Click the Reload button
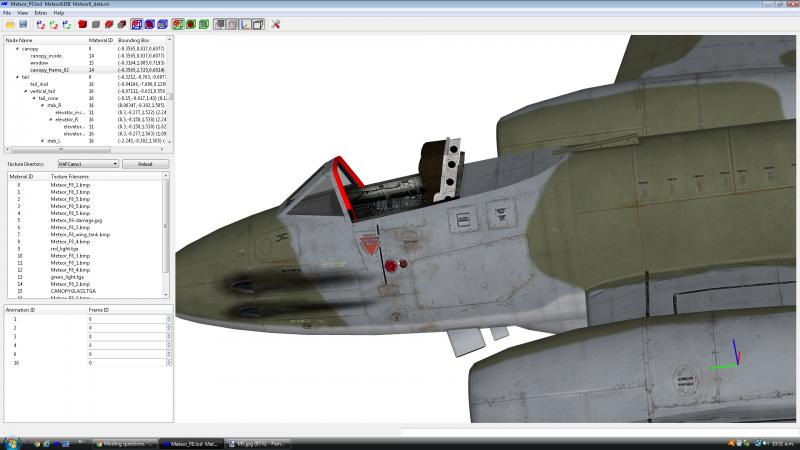This screenshot has height=450, width=800. coord(145,164)
